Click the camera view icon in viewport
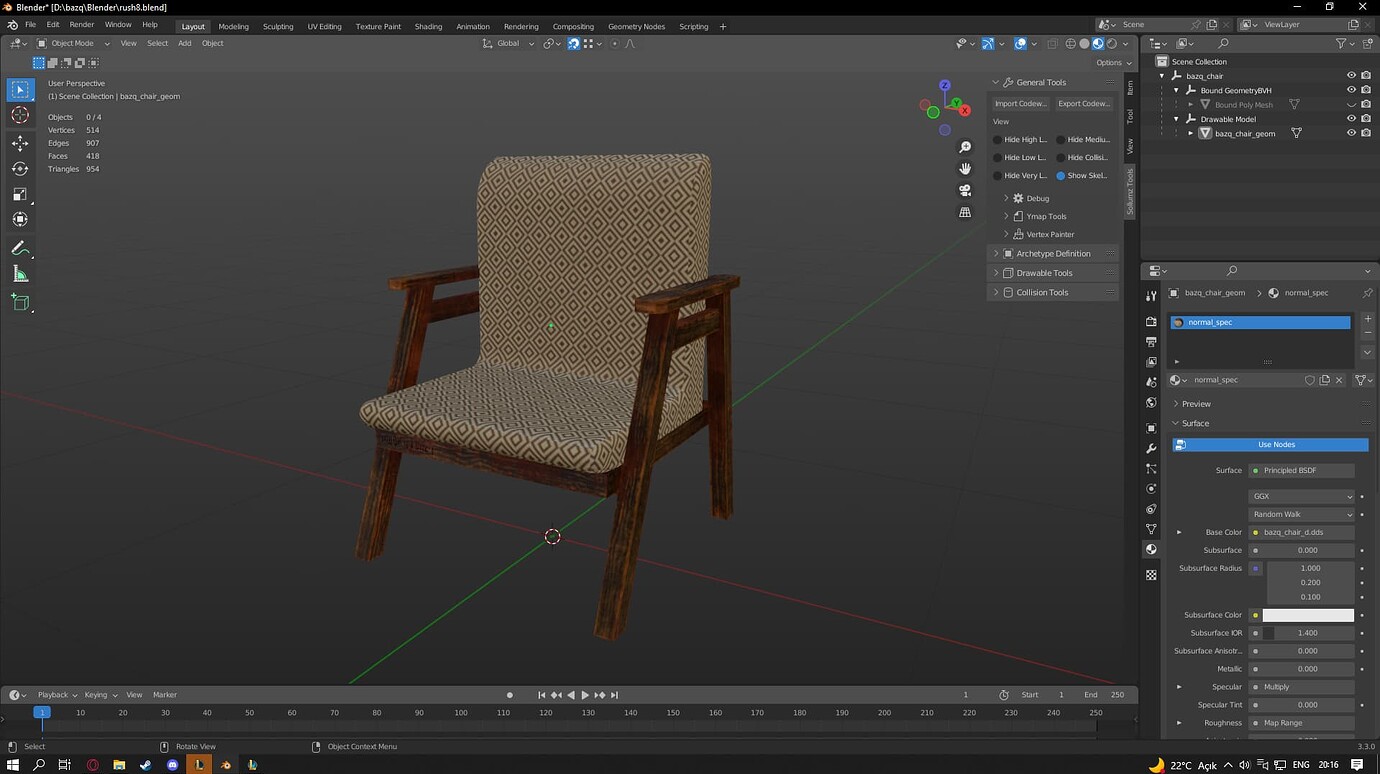The width and height of the screenshot is (1380, 774). pyautogui.click(x=964, y=190)
